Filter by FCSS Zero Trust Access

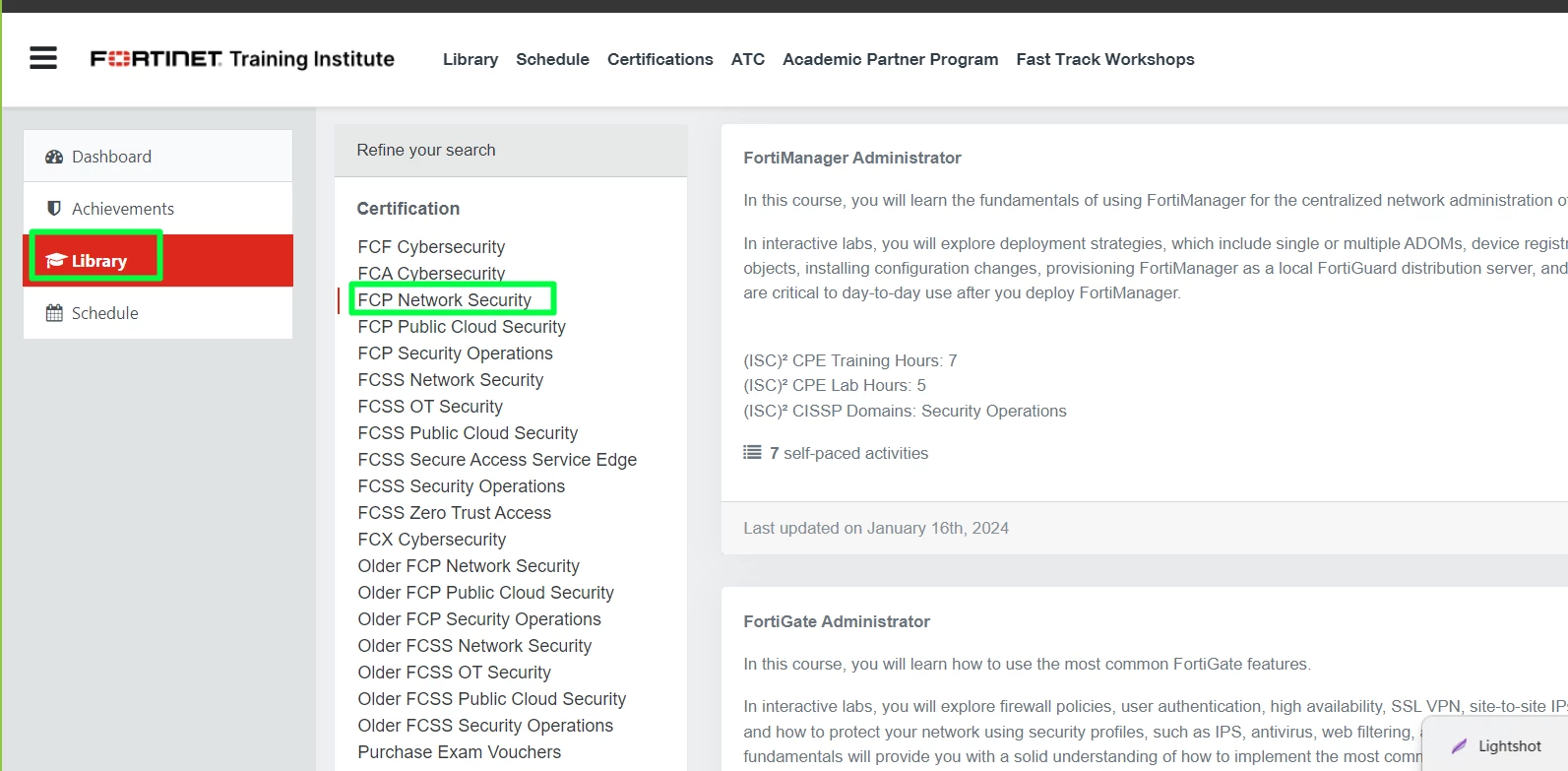point(455,513)
